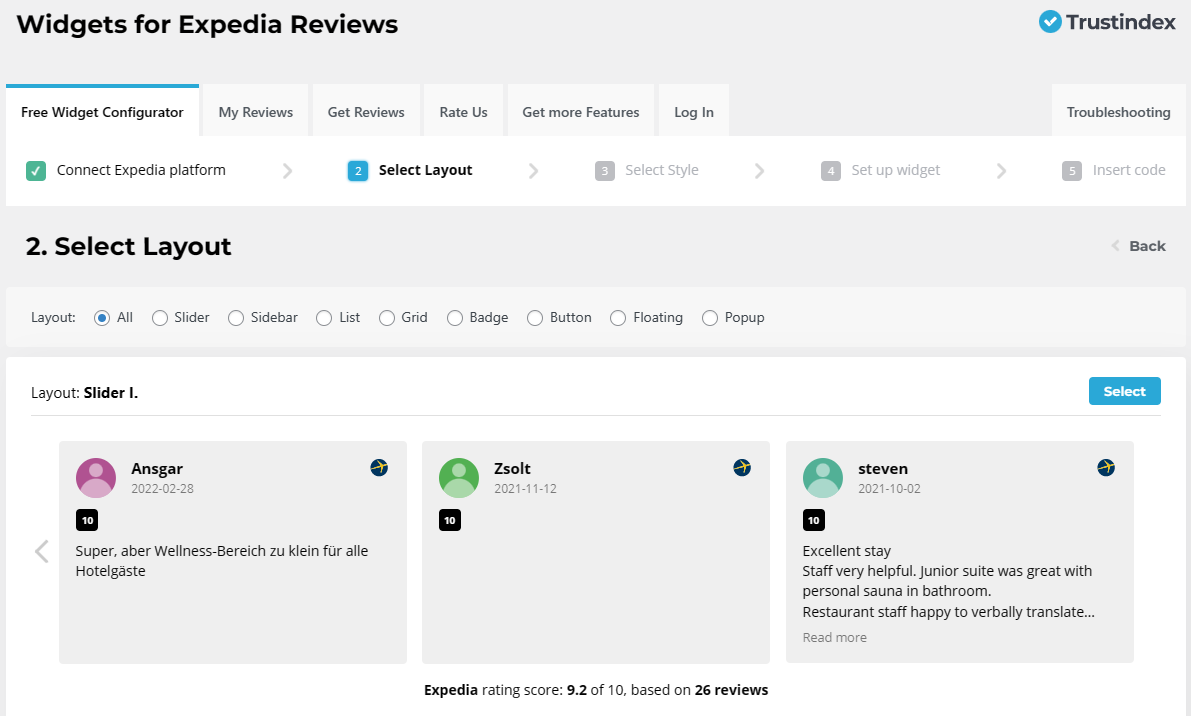
Task: Click the chevron after Select Layout step
Action: [x=535, y=171]
